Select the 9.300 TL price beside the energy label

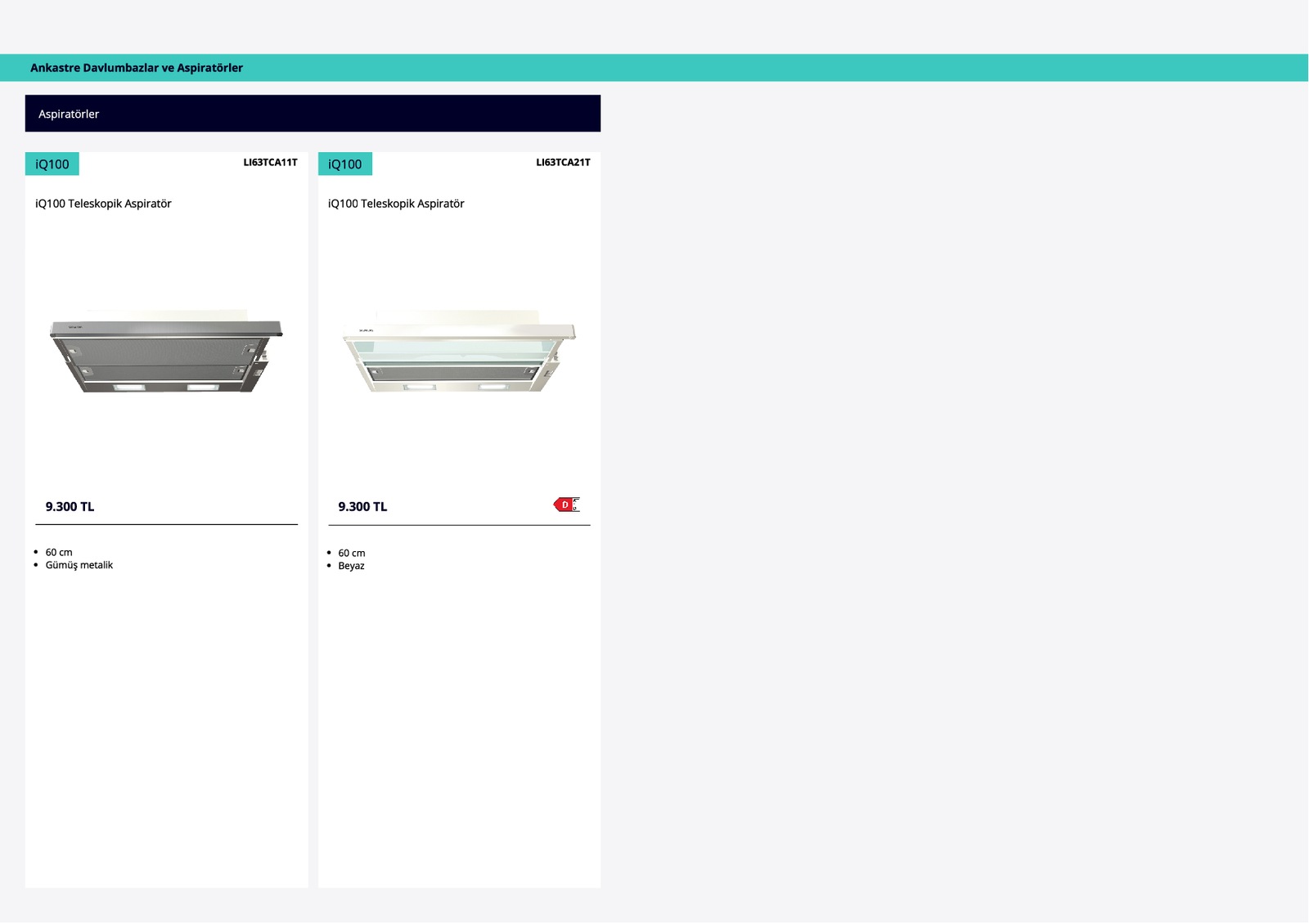(x=362, y=507)
